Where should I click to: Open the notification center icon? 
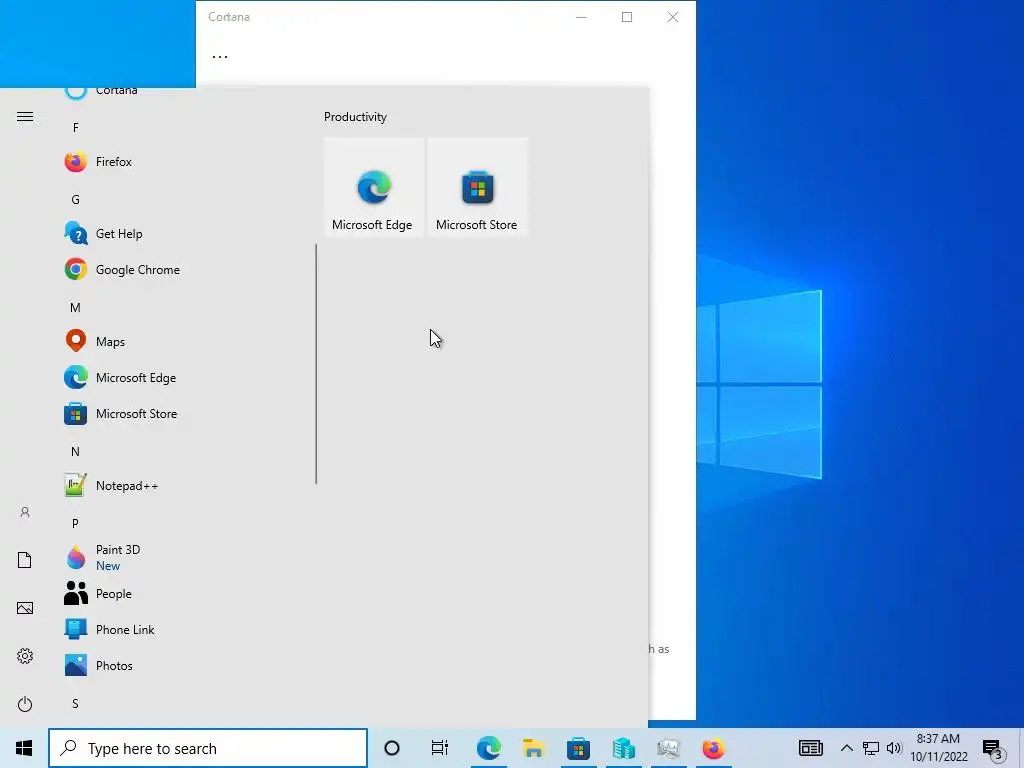[993, 748]
